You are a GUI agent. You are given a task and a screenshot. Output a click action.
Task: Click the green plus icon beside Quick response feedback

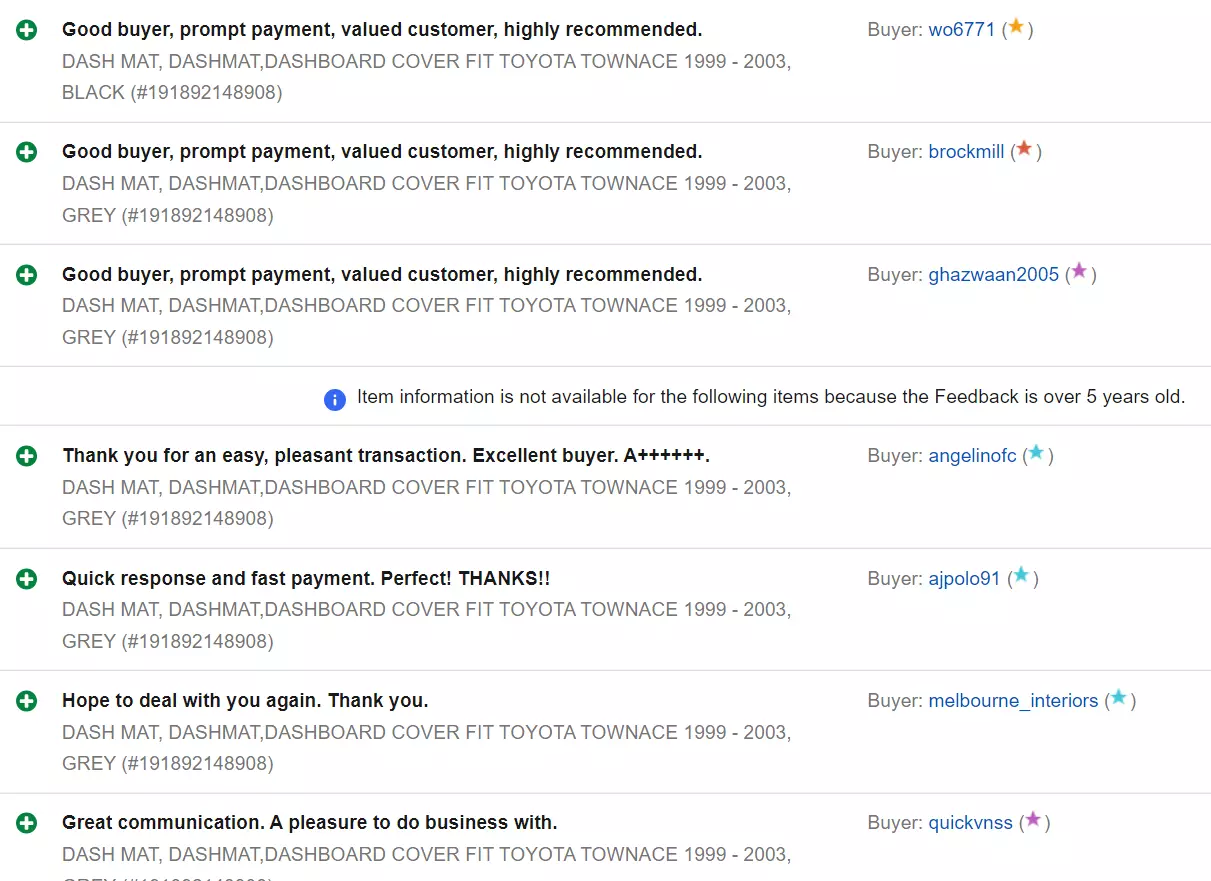[27, 578]
